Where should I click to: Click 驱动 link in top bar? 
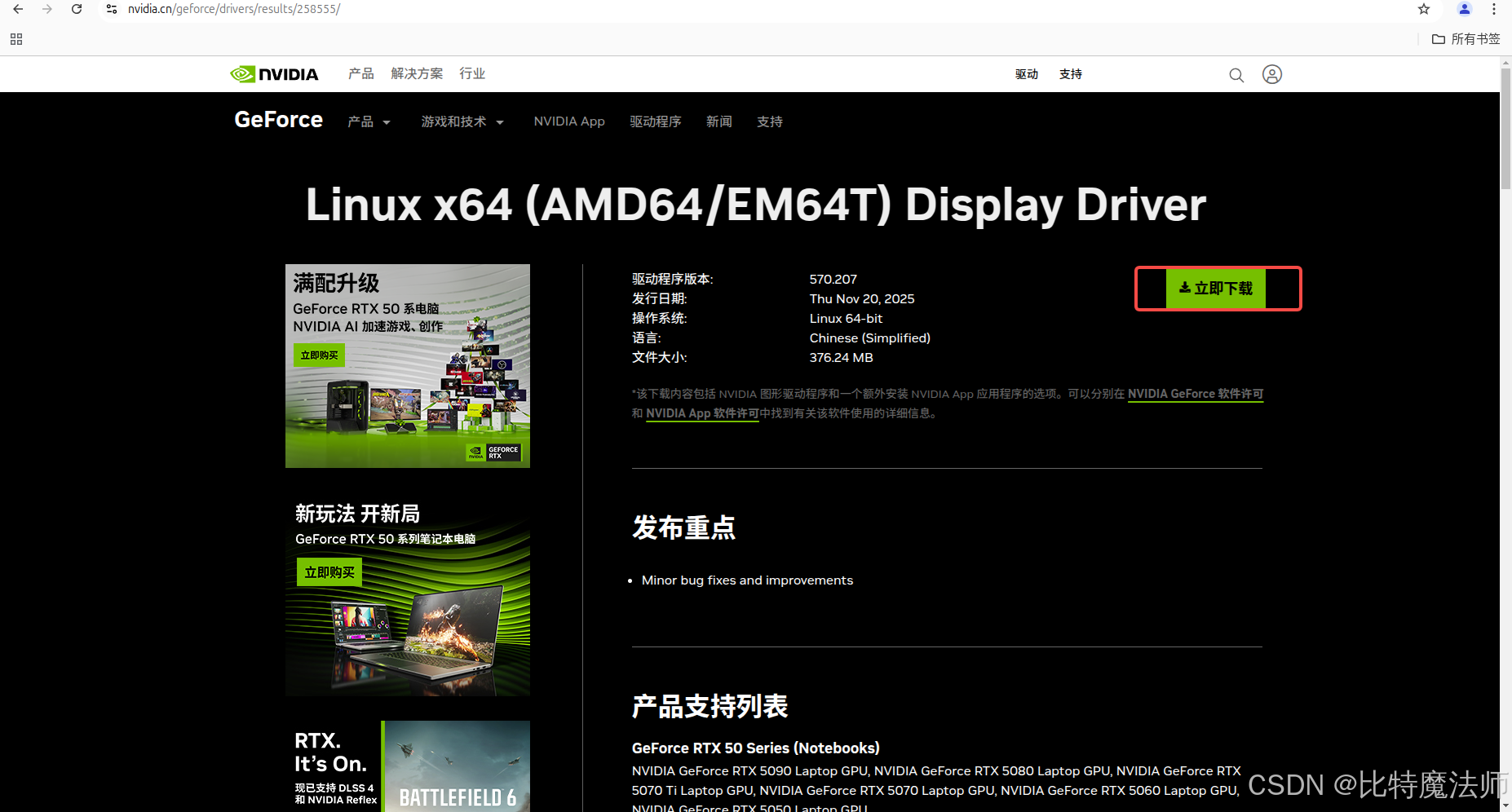point(1027,74)
